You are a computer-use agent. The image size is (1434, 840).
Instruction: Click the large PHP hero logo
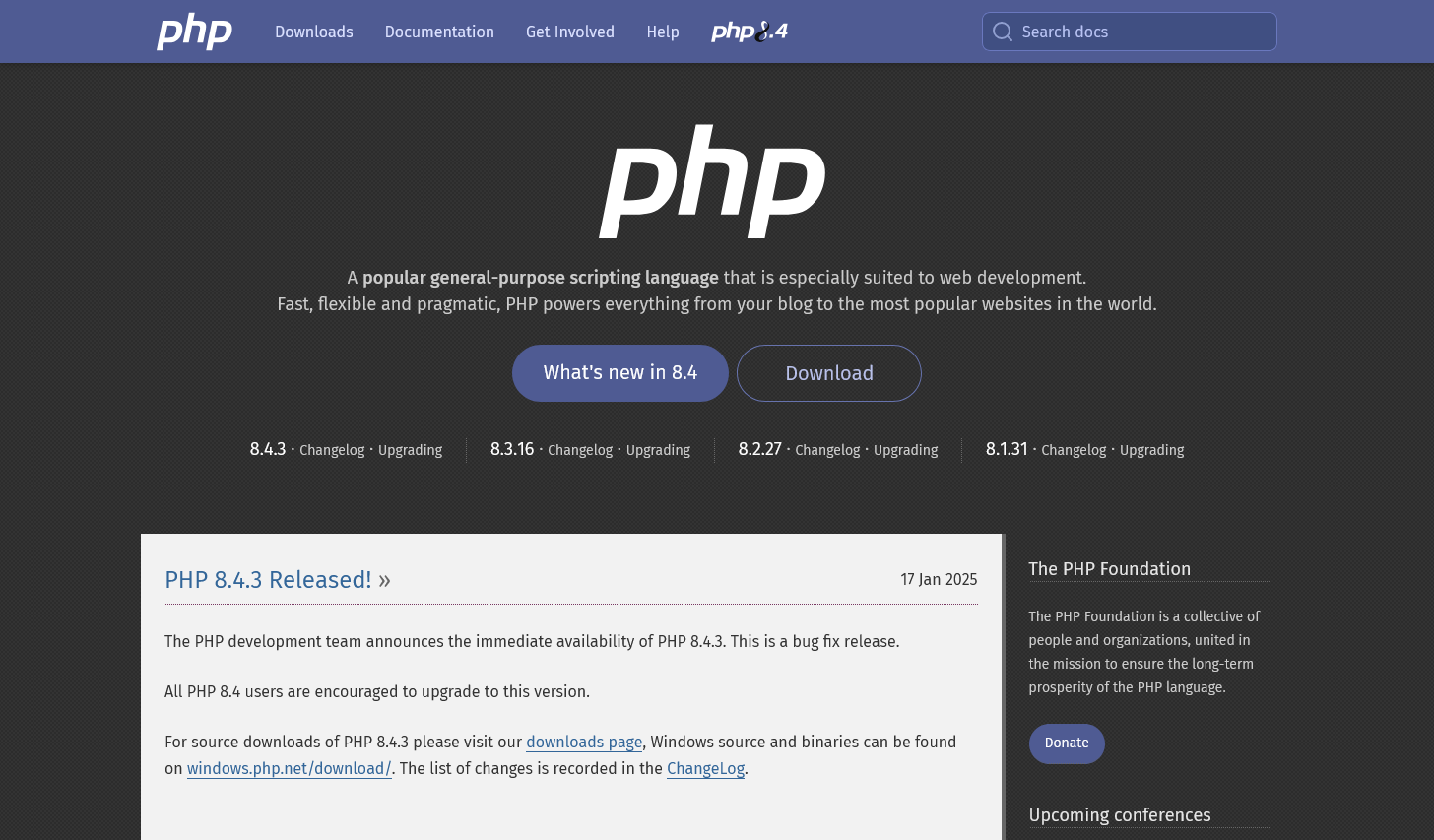(x=712, y=181)
